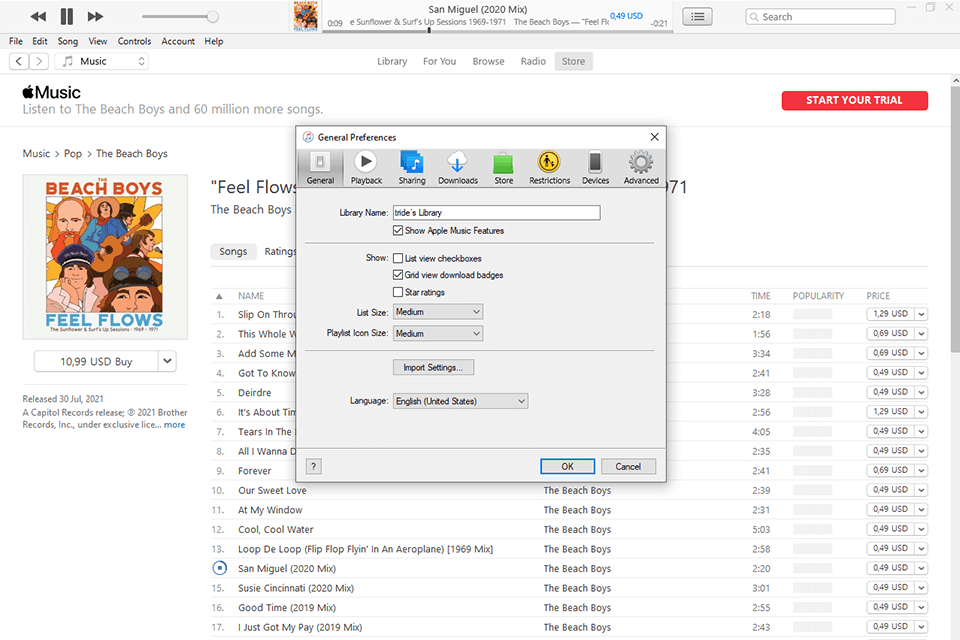Screen dimensions: 960x640
Task: Open the Help menu
Action: pos(214,41)
